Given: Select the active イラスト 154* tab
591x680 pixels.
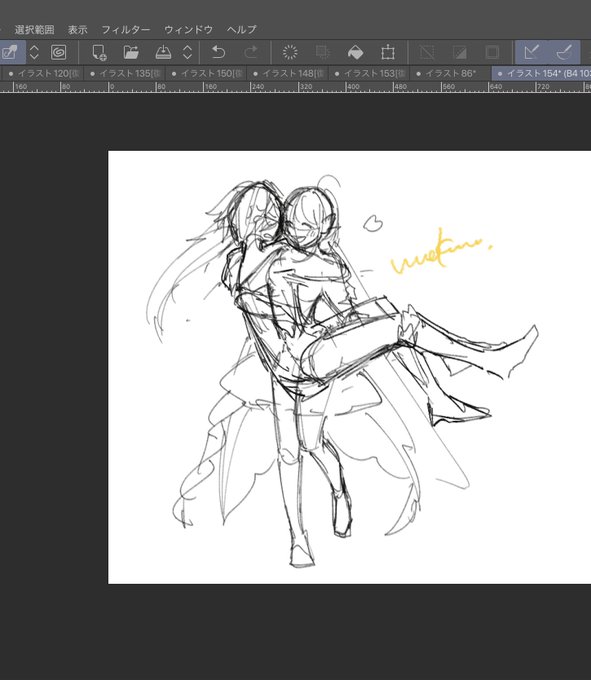Looking at the screenshot, I should pos(542,73).
